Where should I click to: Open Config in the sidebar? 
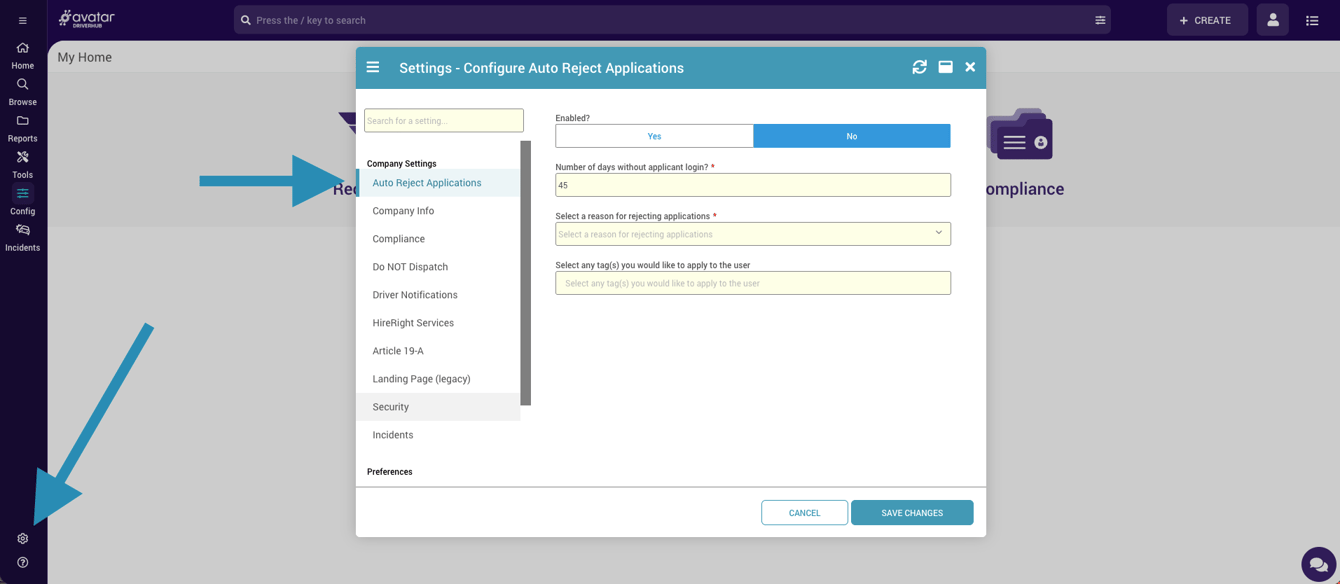tap(22, 201)
